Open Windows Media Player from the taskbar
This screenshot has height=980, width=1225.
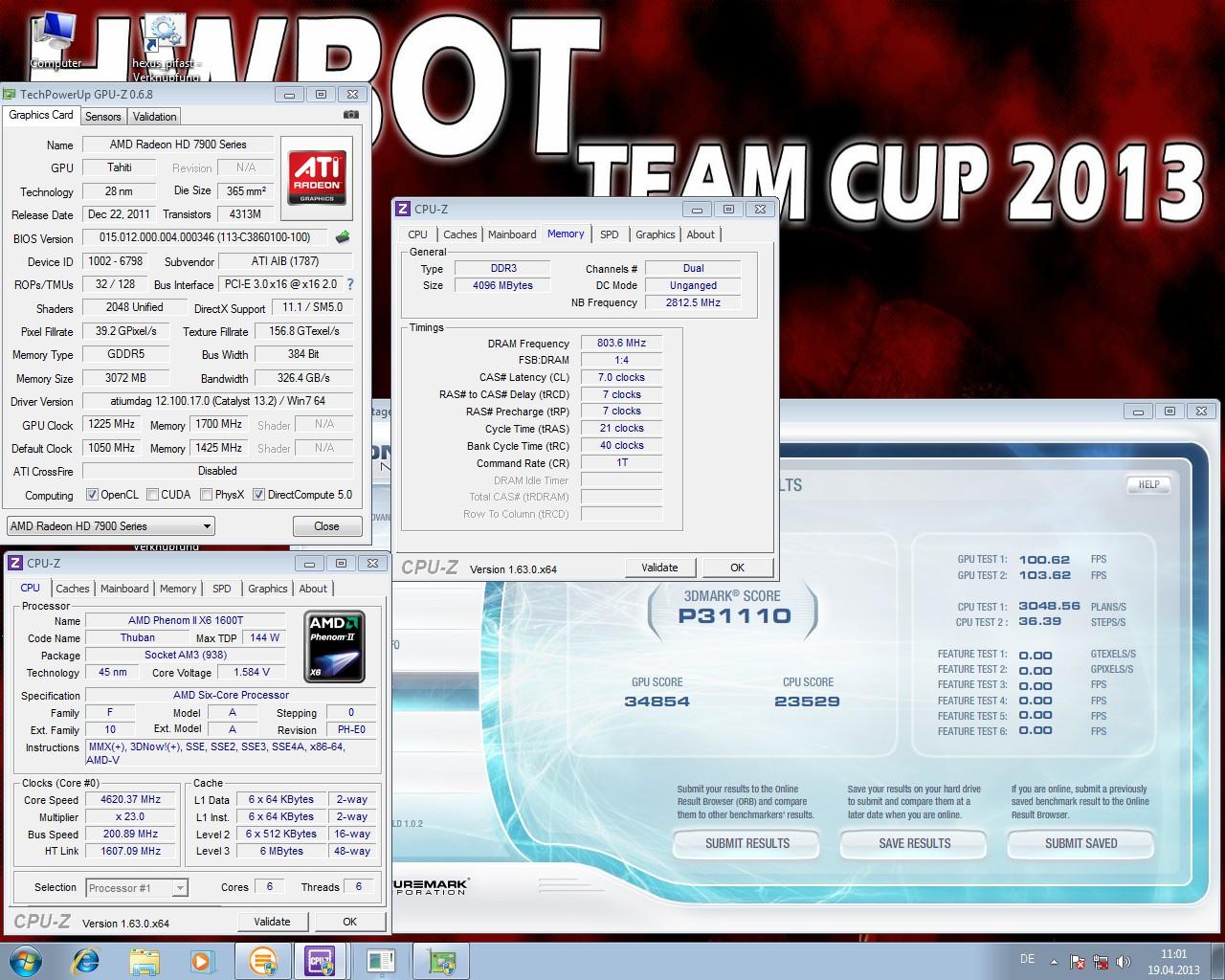click(x=201, y=960)
